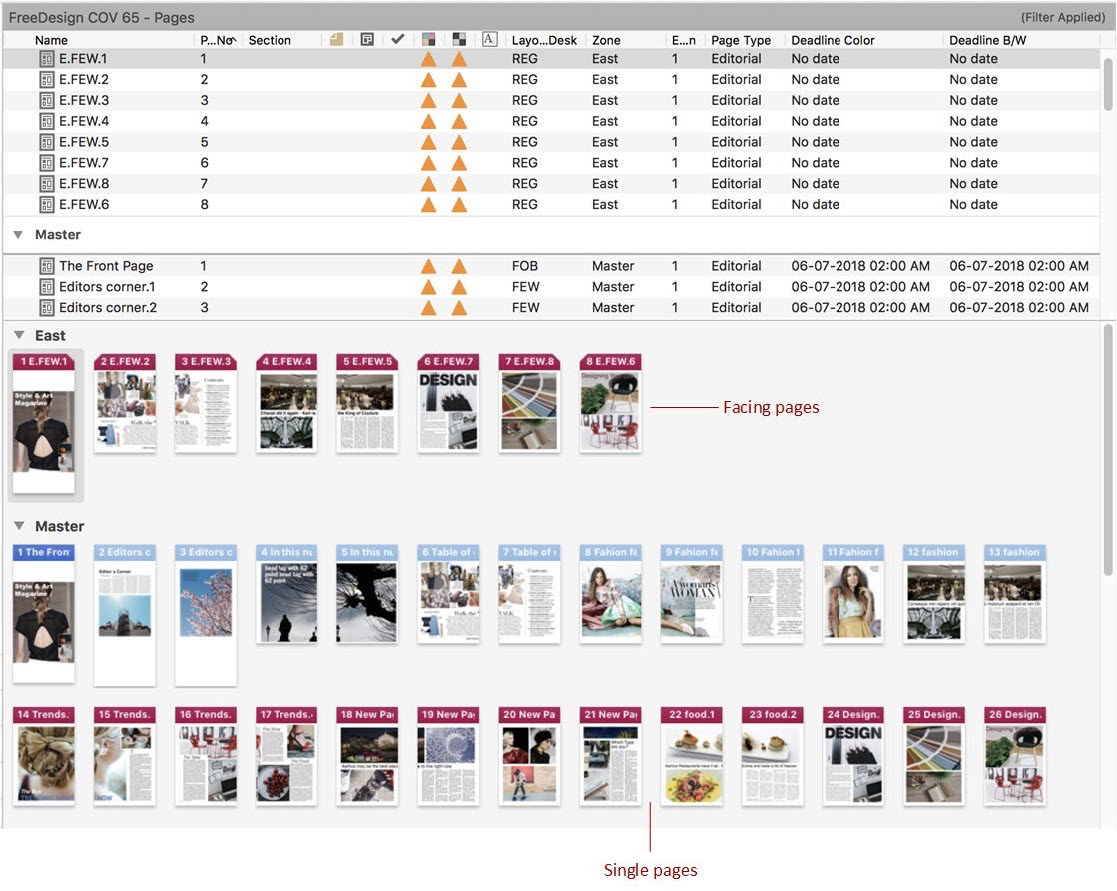Click the black-and-white plate column header icon

[x=459, y=40]
